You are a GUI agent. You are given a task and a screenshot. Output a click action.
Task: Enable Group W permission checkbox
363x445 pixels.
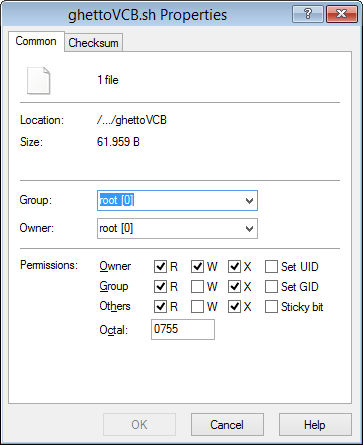tap(197, 287)
